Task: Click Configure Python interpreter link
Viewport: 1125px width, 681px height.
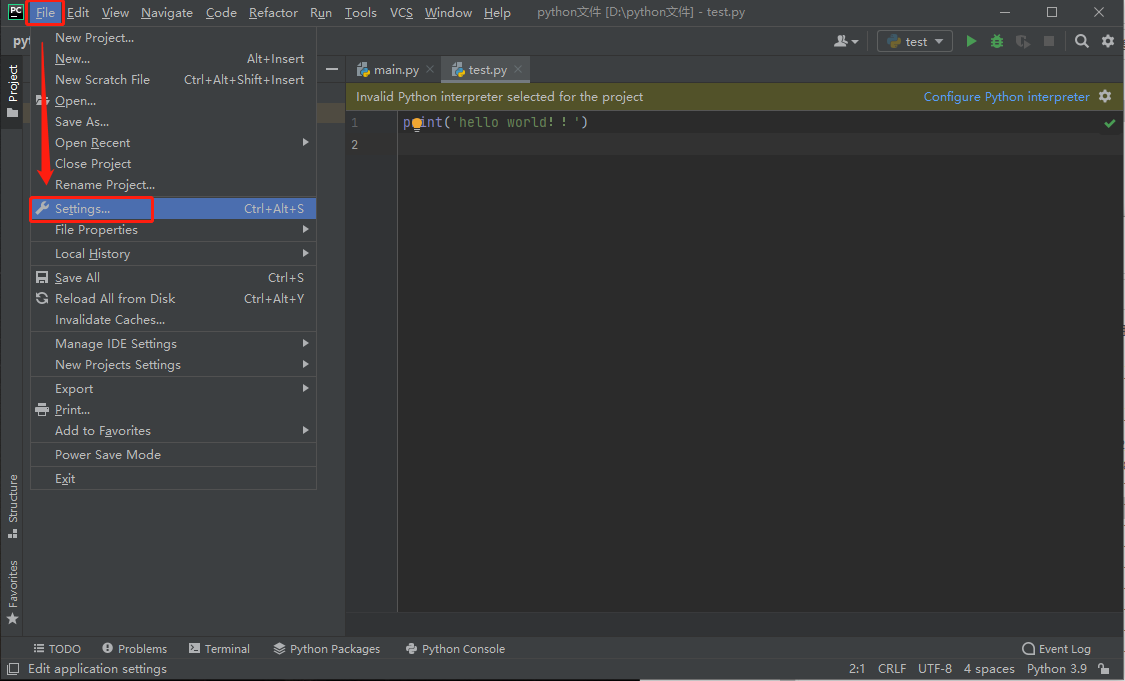Action: (1006, 97)
